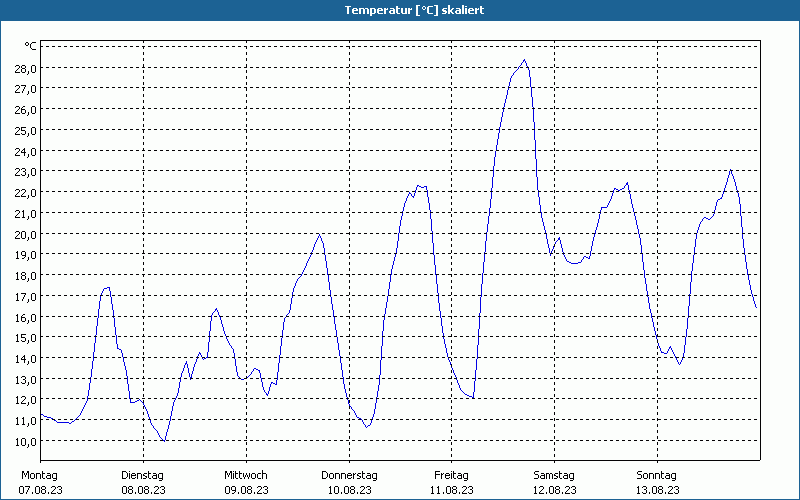Click the 23,0 y-axis label
Image resolution: width=800 pixels, height=500 pixels.
(x=26, y=172)
